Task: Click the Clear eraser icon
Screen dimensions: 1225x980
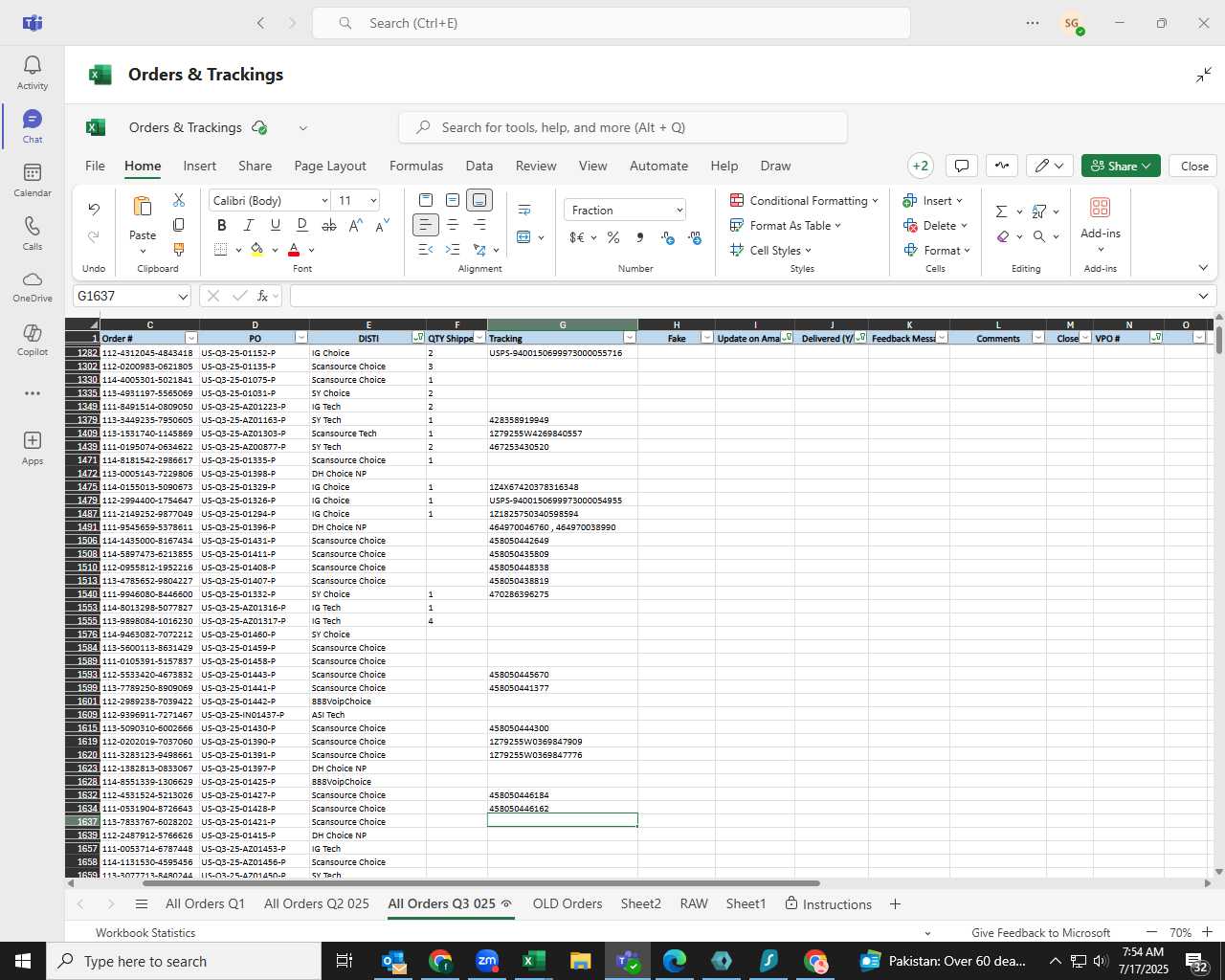Action: pyautogui.click(x=1002, y=236)
